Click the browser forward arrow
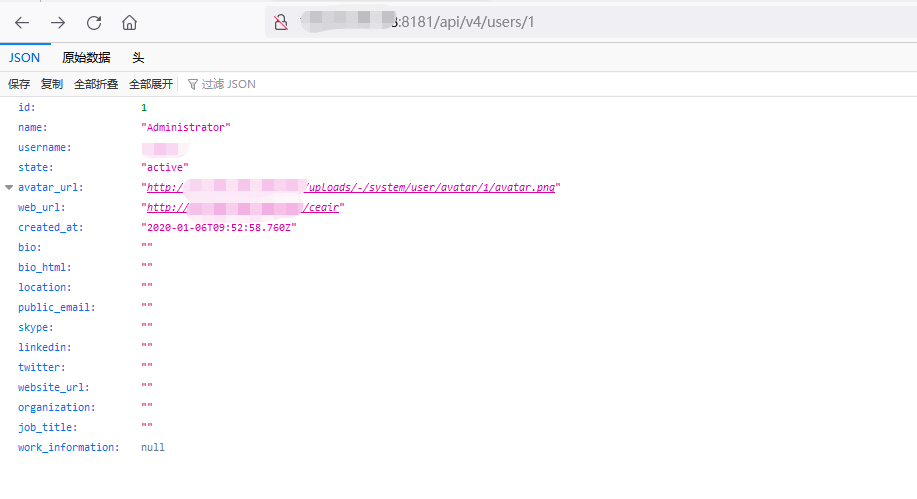The height and width of the screenshot is (499, 917). (x=58, y=22)
